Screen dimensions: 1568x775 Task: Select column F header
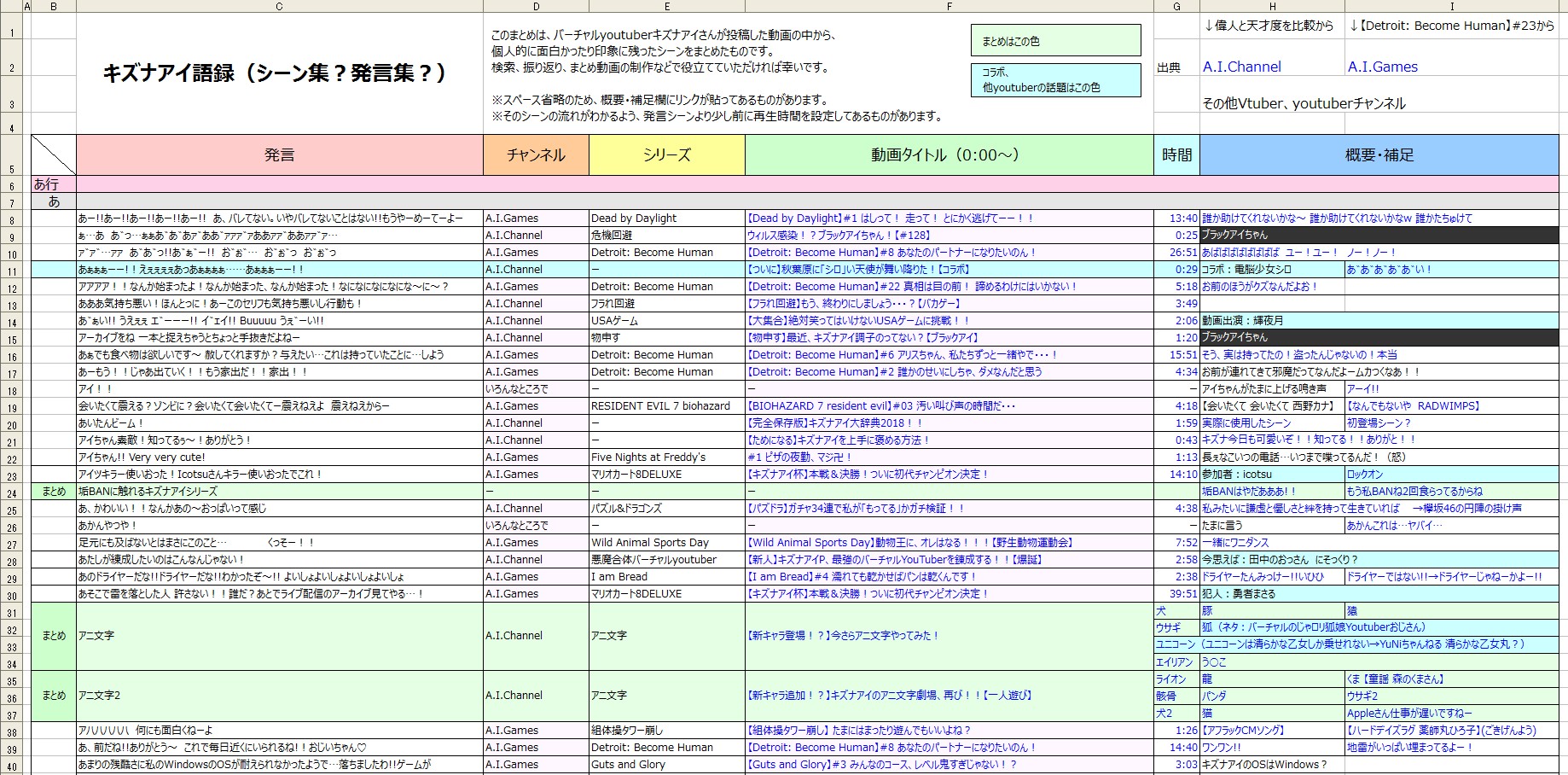[x=949, y=6]
